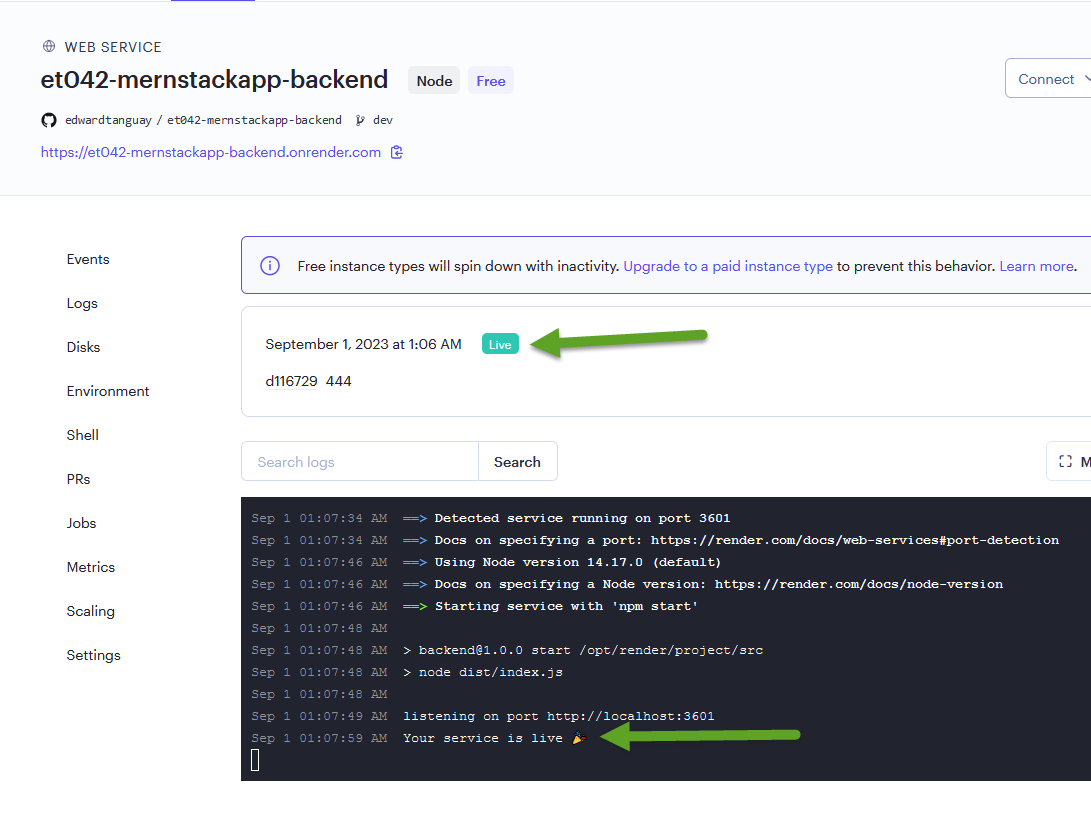Open the Logs section
The image size is (1091, 814).
pyautogui.click(x=82, y=303)
